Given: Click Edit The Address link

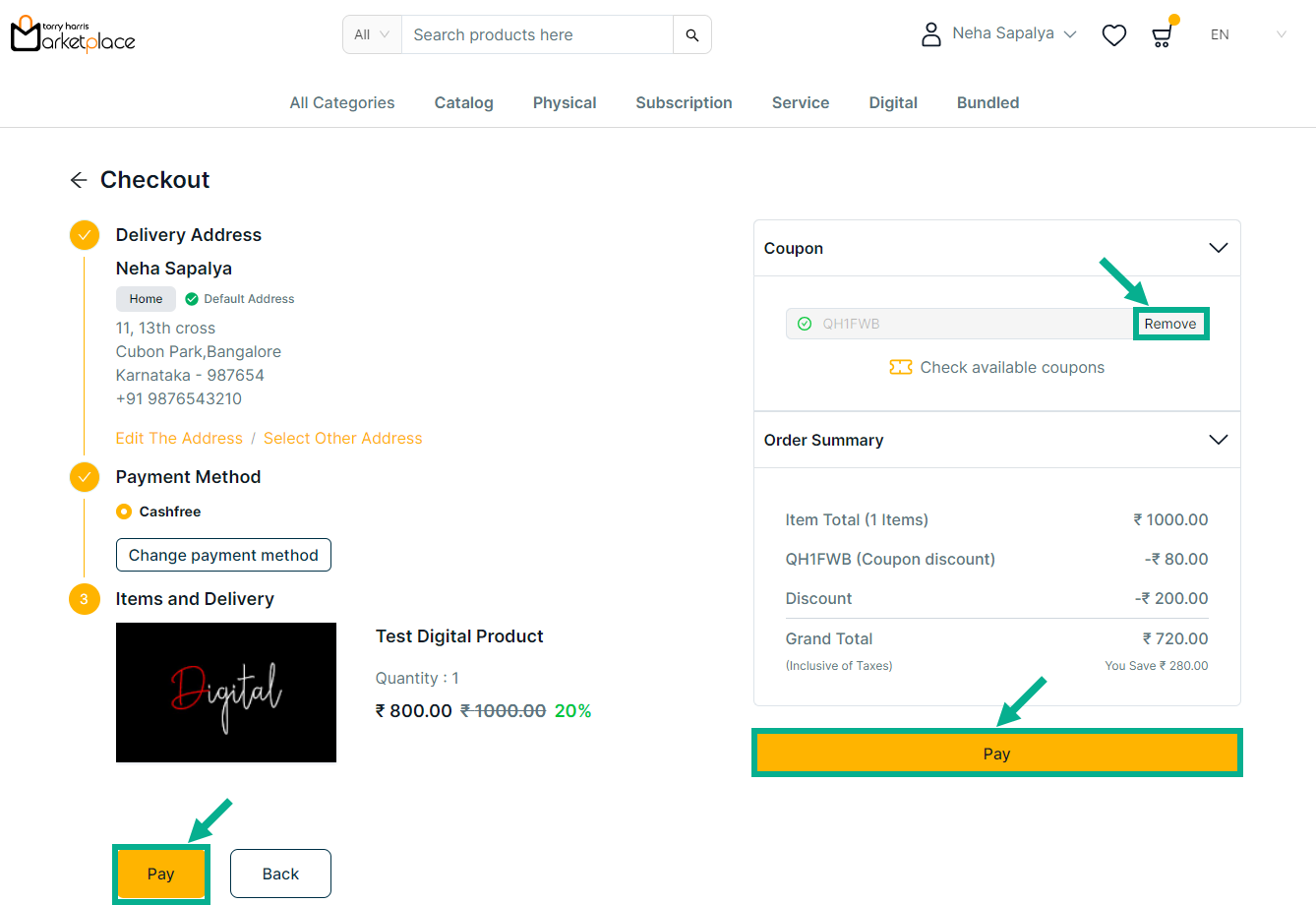Looking at the screenshot, I should pyautogui.click(x=179, y=439).
